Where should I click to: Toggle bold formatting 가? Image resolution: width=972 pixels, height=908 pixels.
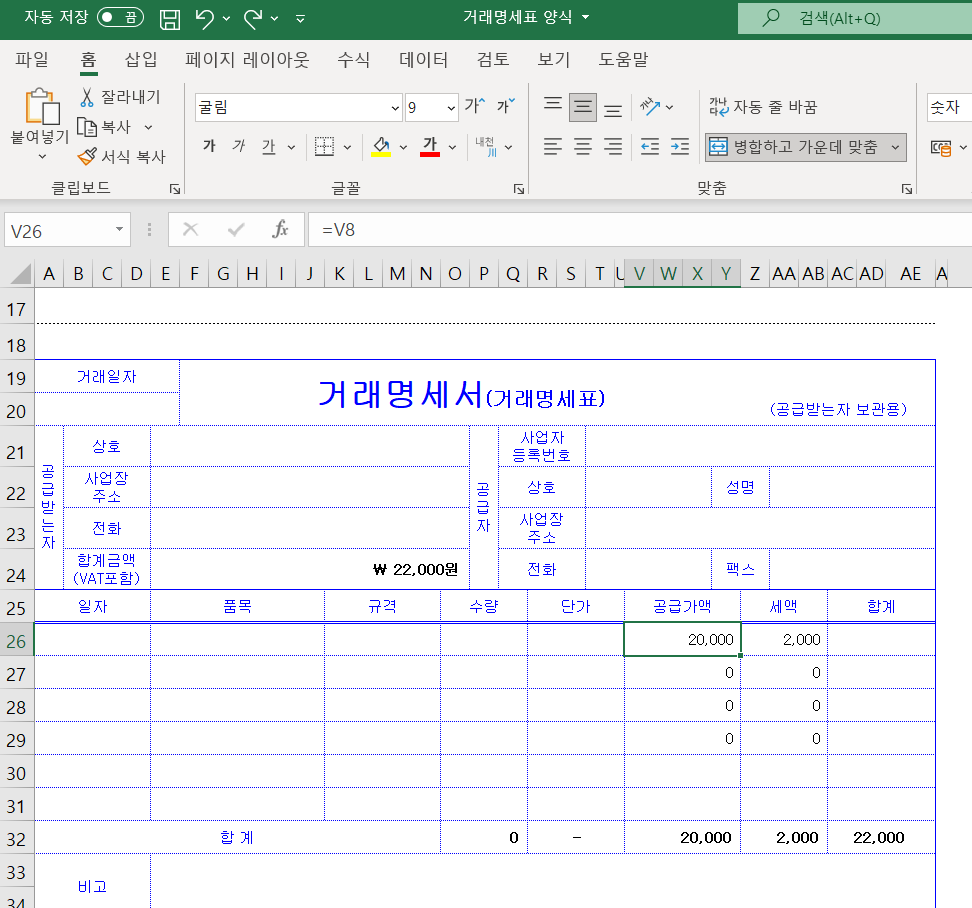pyautogui.click(x=210, y=146)
